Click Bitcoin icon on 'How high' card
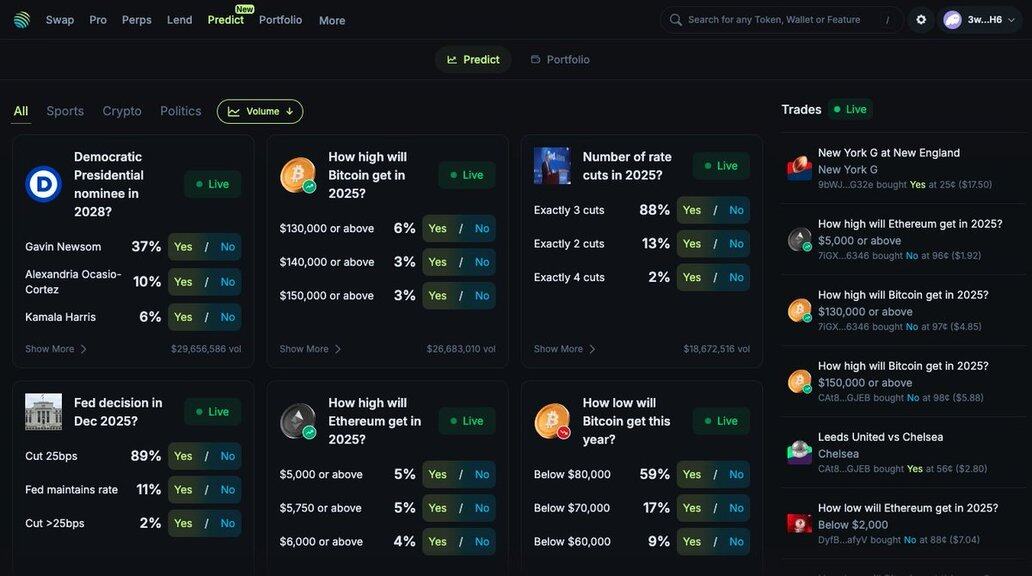Image resolution: width=1032 pixels, height=576 pixels. click(298, 175)
